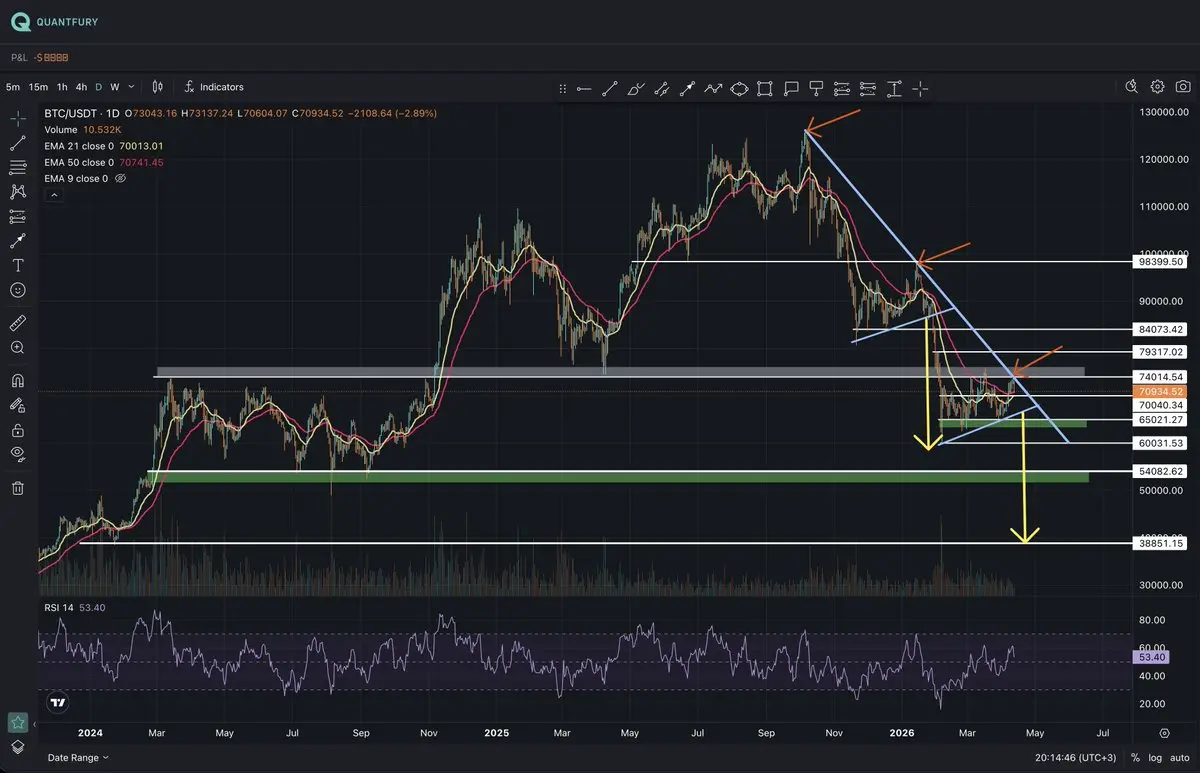Image resolution: width=1200 pixels, height=773 pixels.
Task: Open the emoji sticker tool
Action: click(x=18, y=290)
